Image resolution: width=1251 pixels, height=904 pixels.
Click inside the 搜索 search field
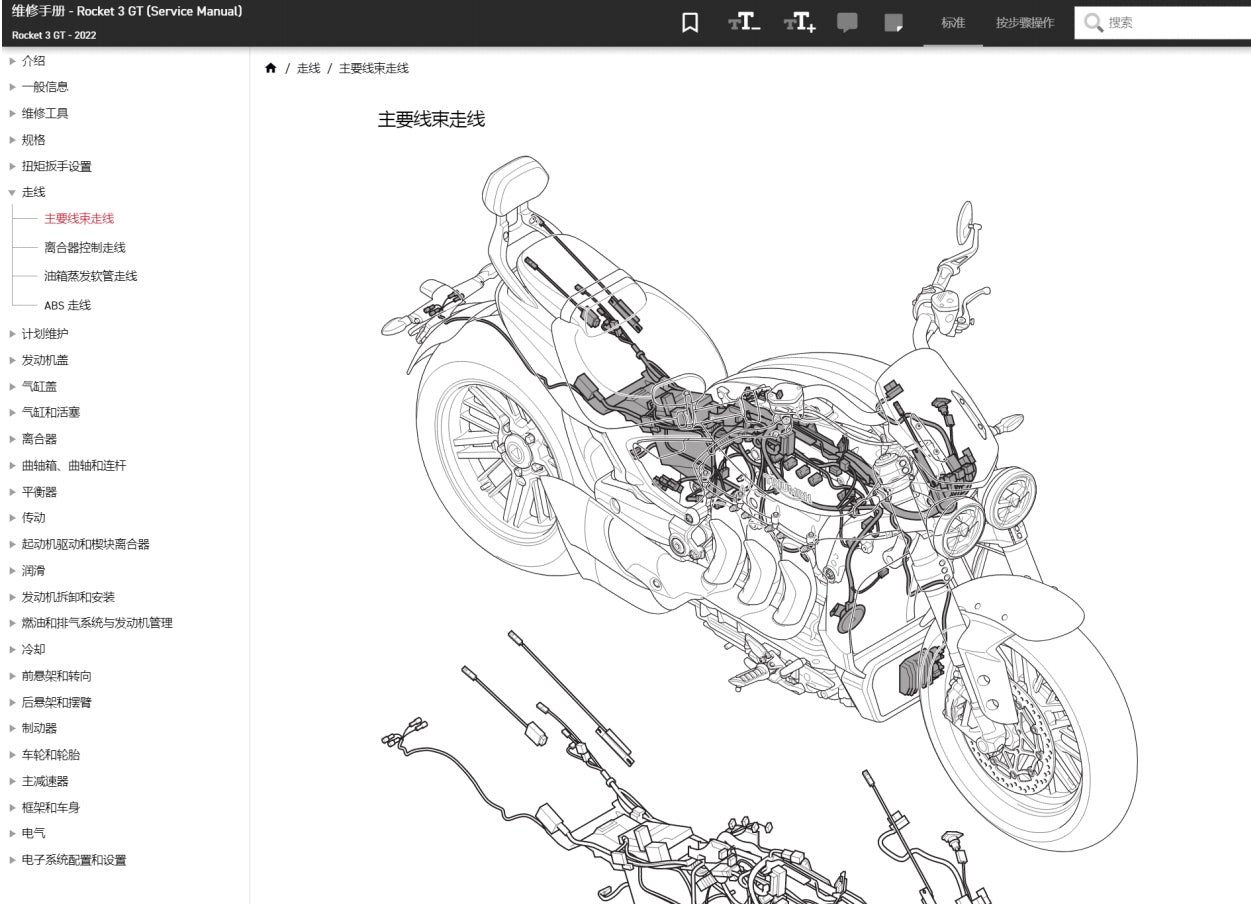[1160, 22]
